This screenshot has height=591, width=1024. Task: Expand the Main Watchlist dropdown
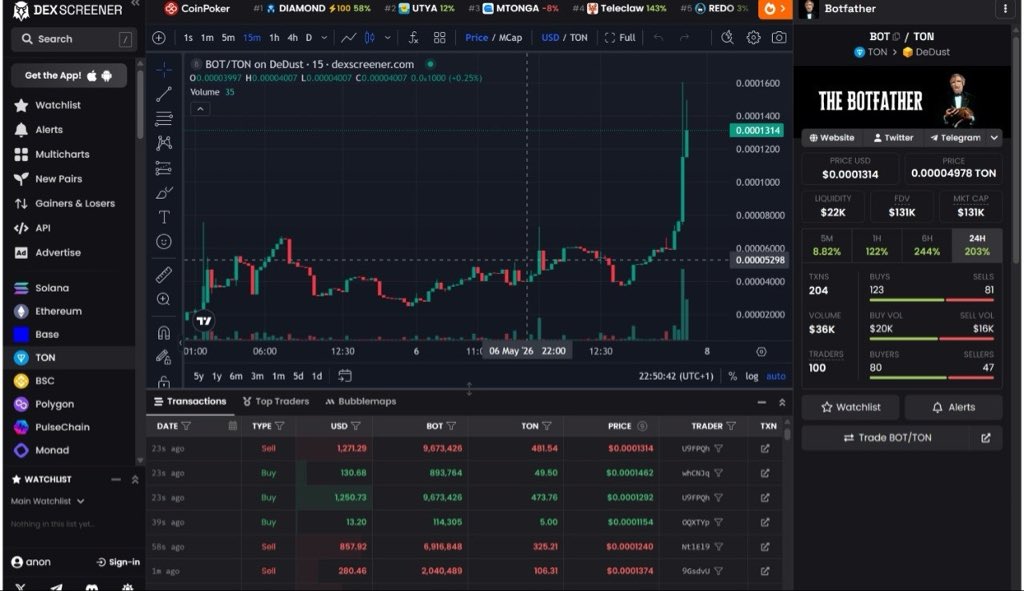48,502
